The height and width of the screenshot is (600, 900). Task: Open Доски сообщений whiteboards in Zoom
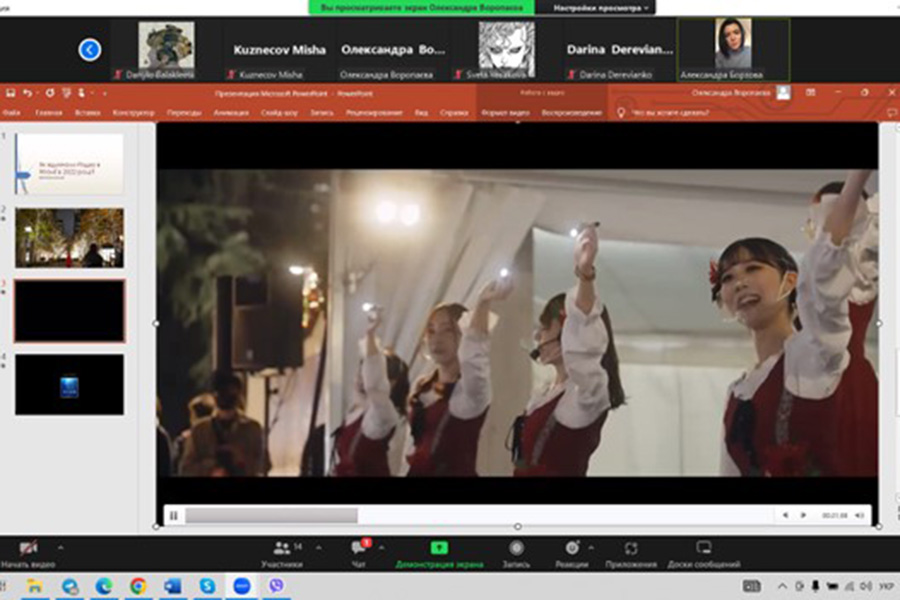click(x=704, y=553)
